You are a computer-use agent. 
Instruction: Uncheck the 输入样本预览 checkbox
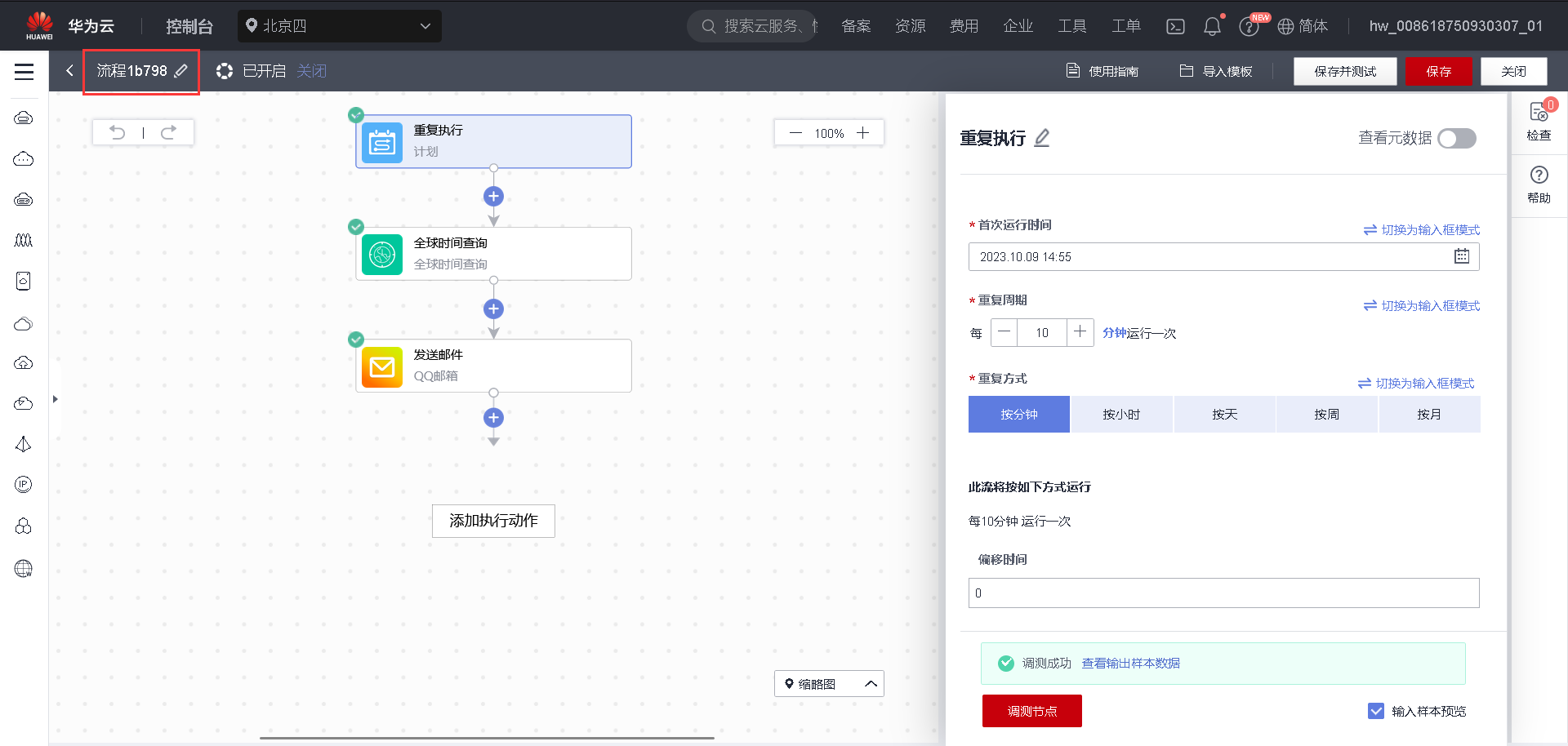pos(1377,711)
